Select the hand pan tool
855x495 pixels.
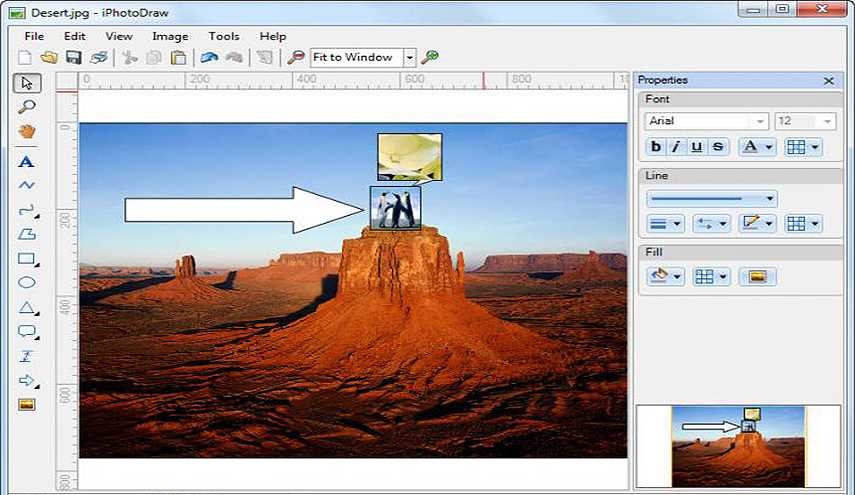coord(27,131)
